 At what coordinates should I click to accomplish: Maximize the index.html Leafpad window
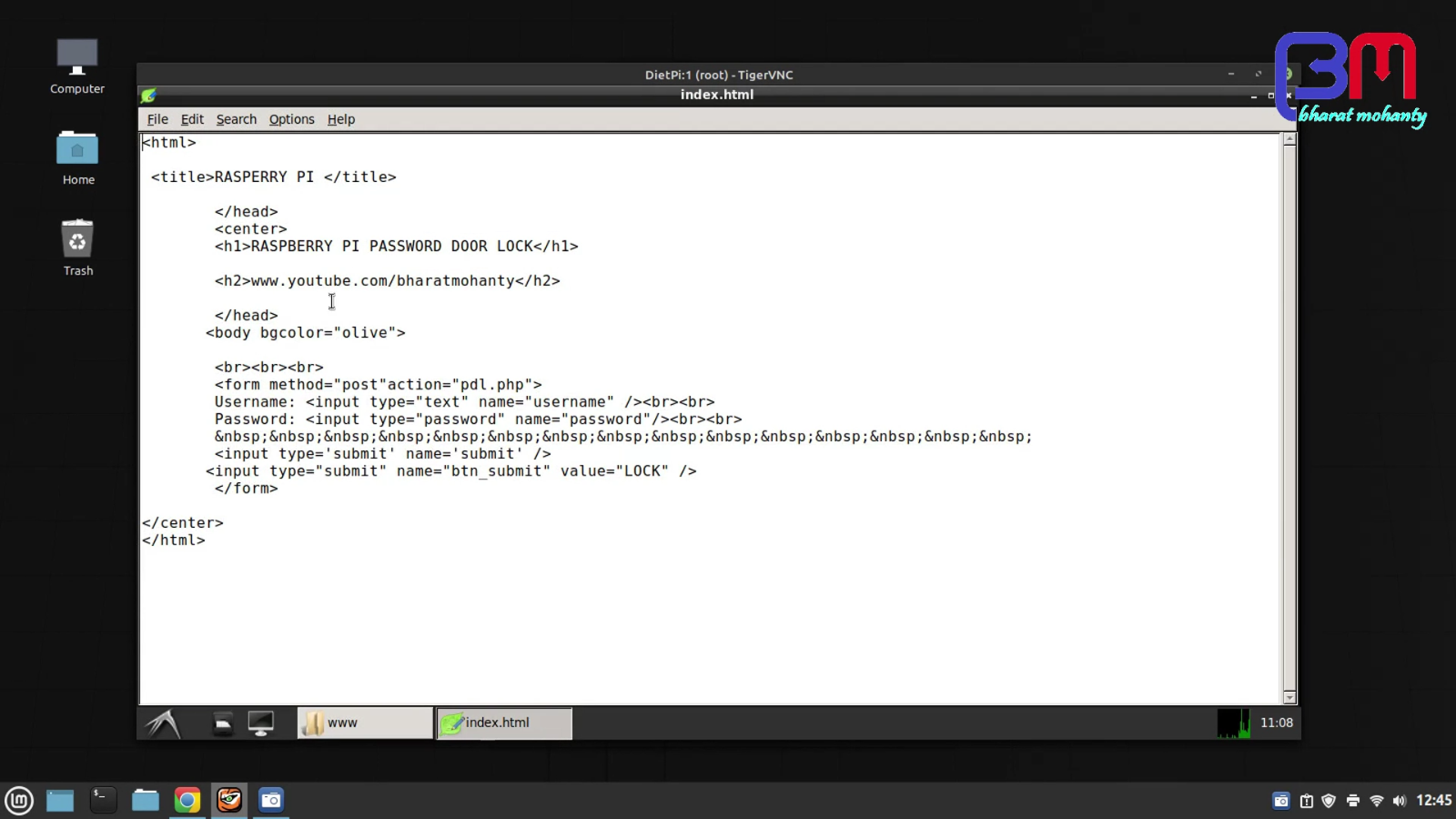[1271, 96]
